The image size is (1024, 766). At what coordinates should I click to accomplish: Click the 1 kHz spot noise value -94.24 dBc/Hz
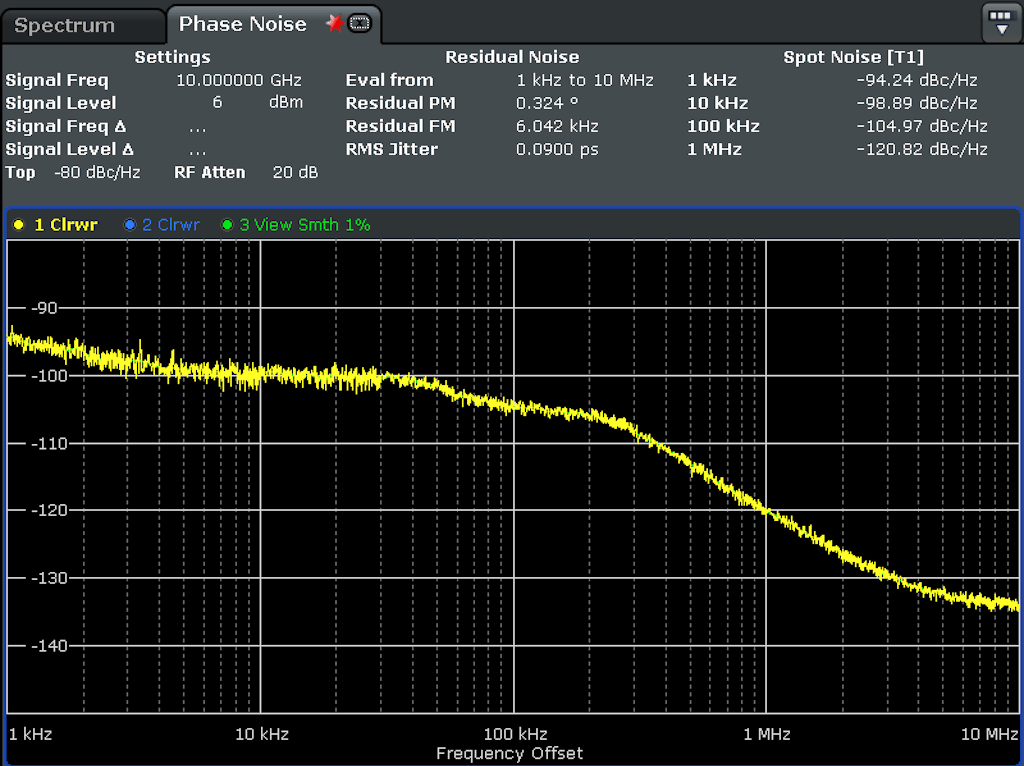[x=916, y=80]
